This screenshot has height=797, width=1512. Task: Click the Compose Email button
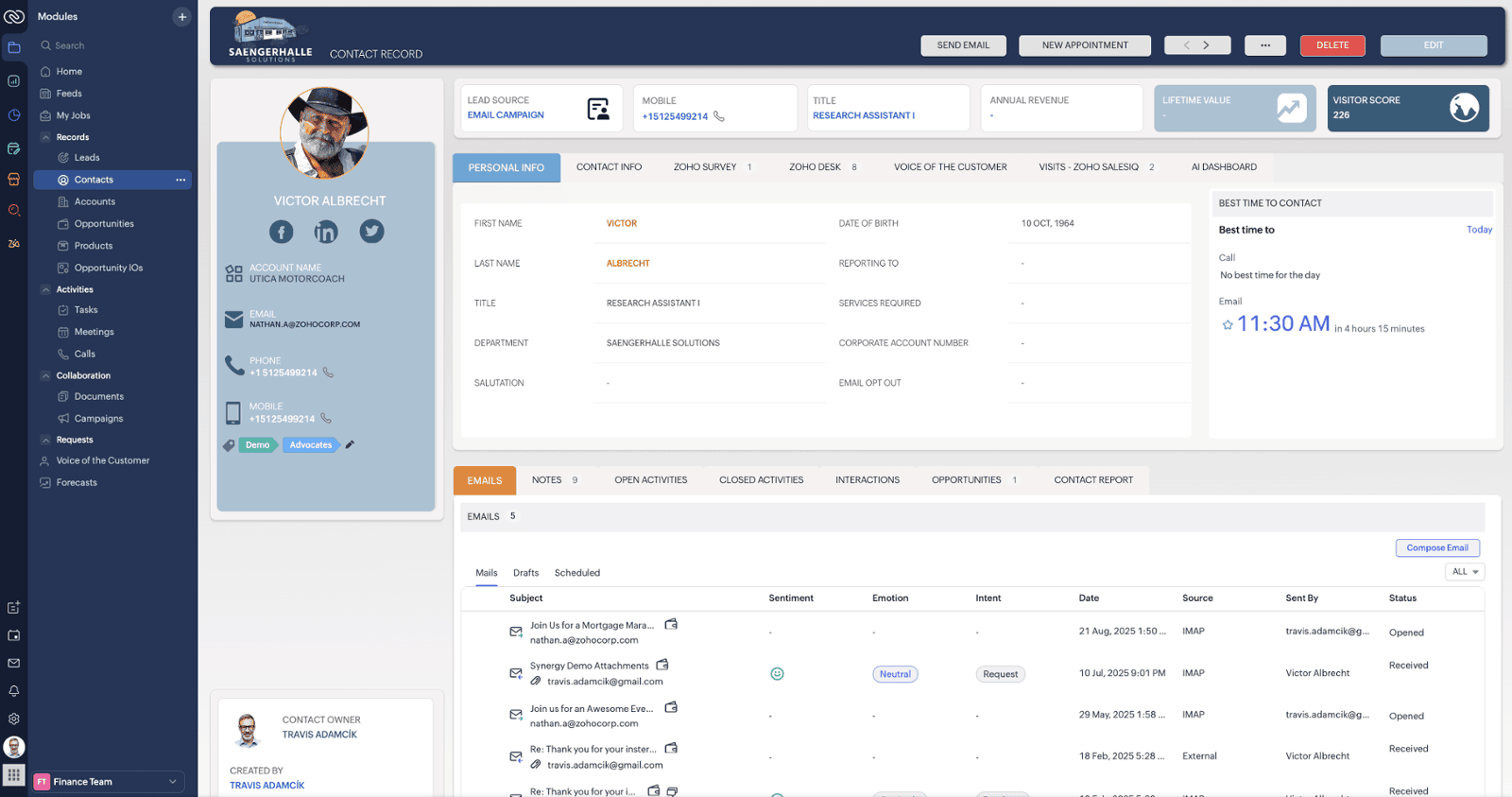point(1436,548)
